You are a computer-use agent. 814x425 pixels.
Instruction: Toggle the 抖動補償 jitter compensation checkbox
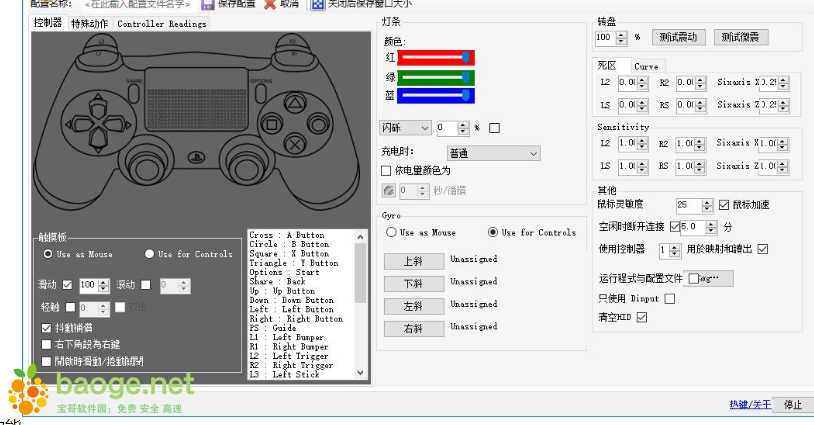pyautogui.click(x=47, y=328)
